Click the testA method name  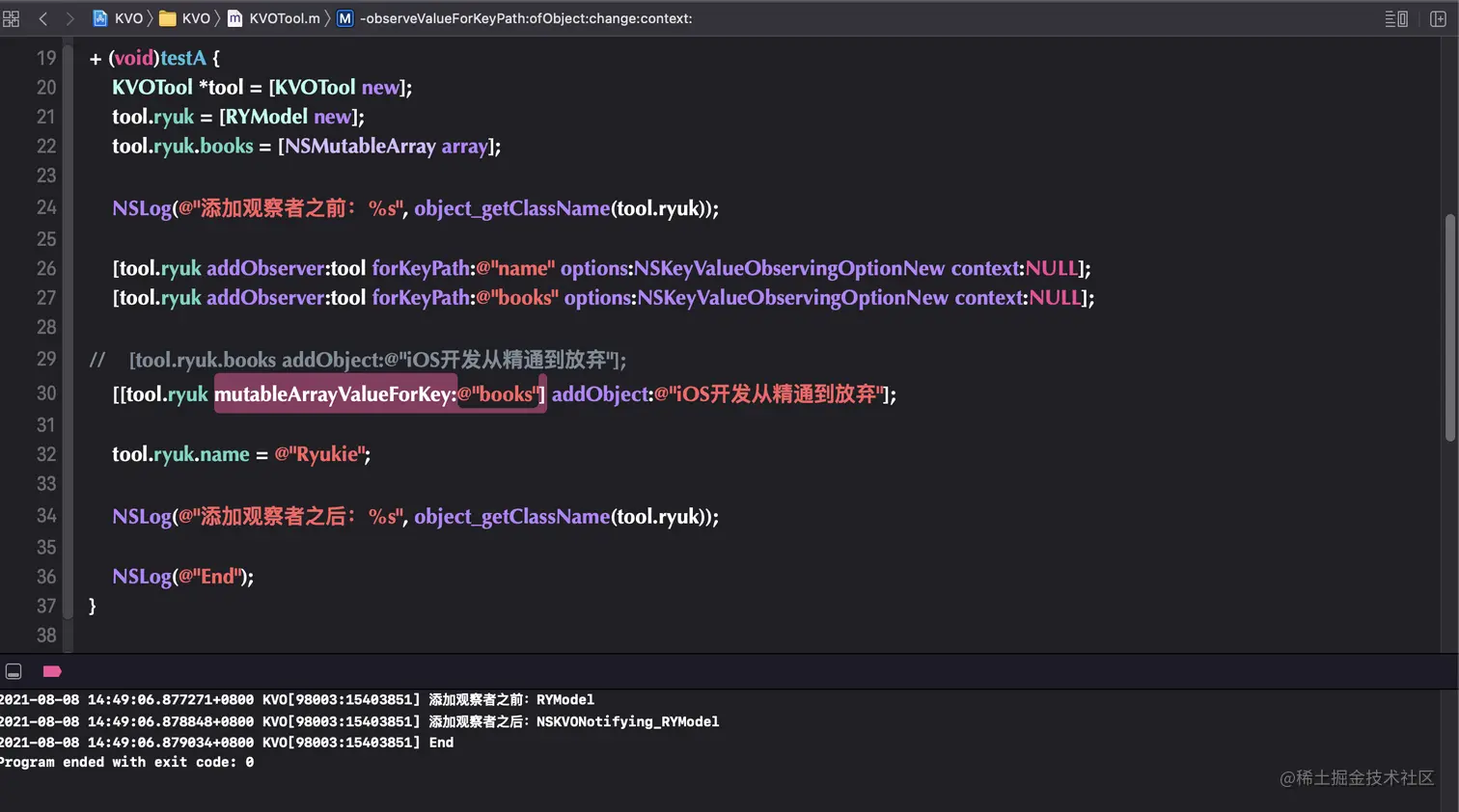click(183, 58)
